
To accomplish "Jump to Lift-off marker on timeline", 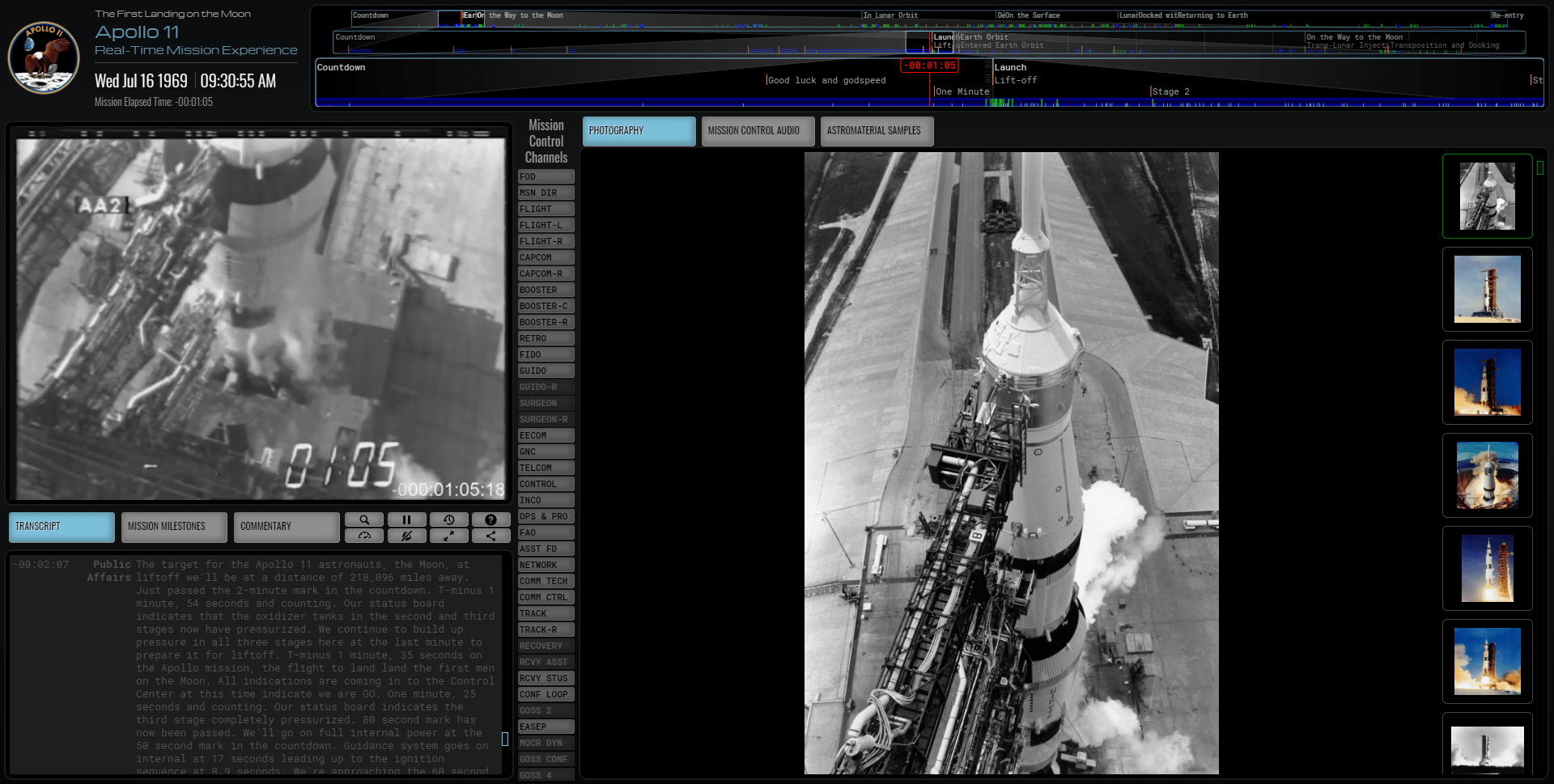I will click(1015, 80).
